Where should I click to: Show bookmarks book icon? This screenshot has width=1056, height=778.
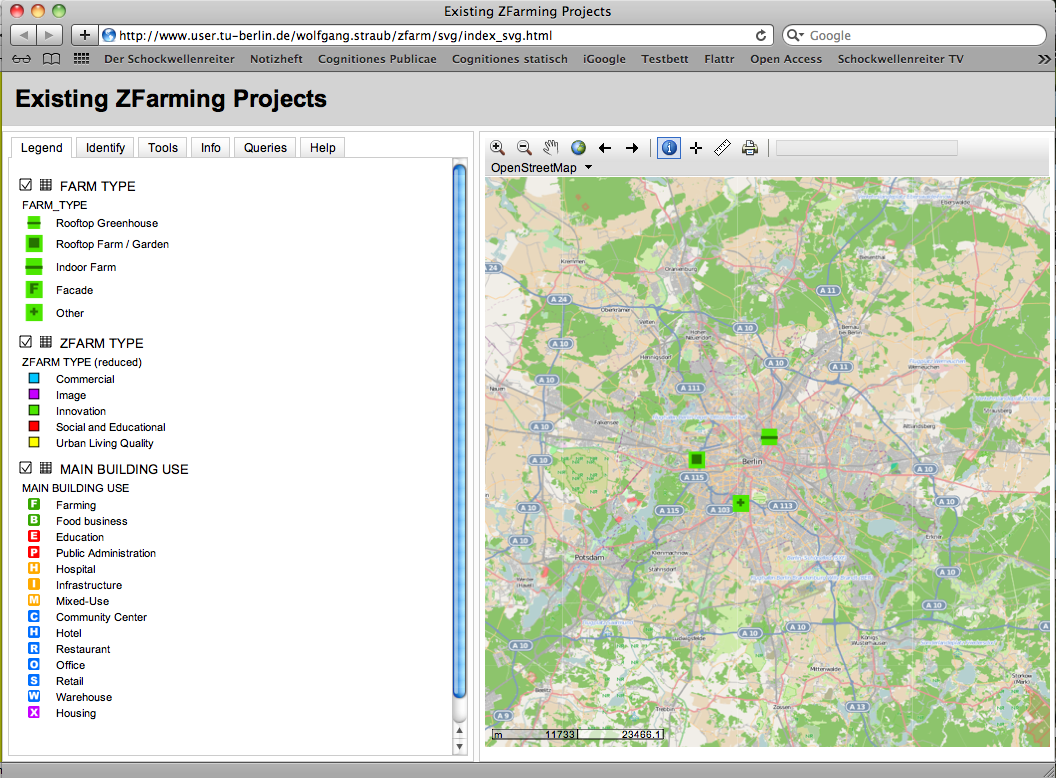click(51, 59)
